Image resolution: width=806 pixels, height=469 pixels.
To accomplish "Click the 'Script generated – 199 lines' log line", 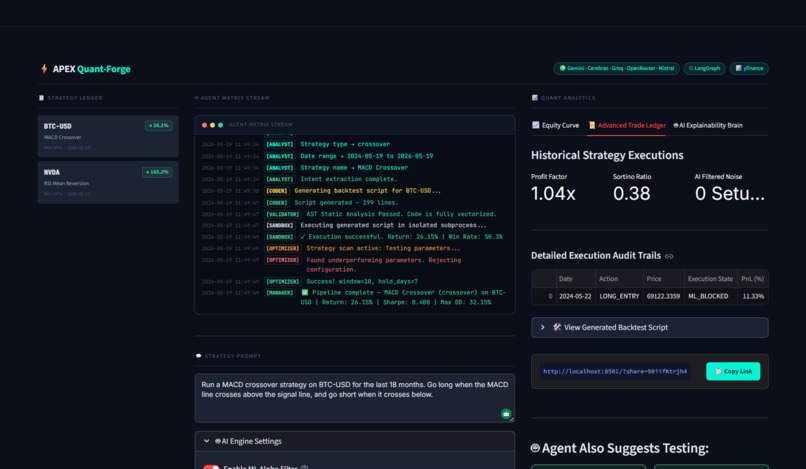I will click(300, 203).
